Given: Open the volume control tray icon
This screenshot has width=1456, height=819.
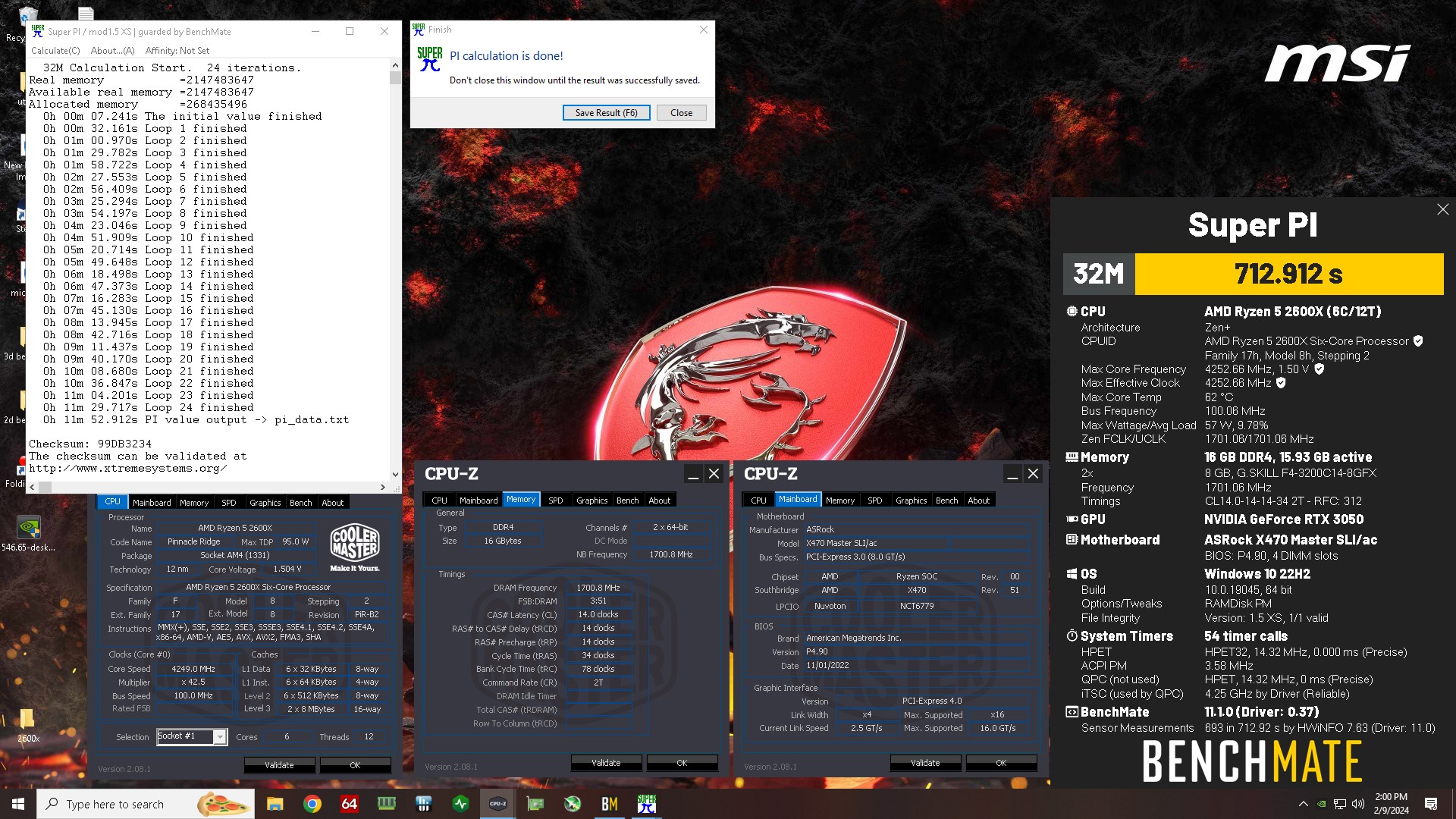Looking at the screenshot, I should (1358, 804).
